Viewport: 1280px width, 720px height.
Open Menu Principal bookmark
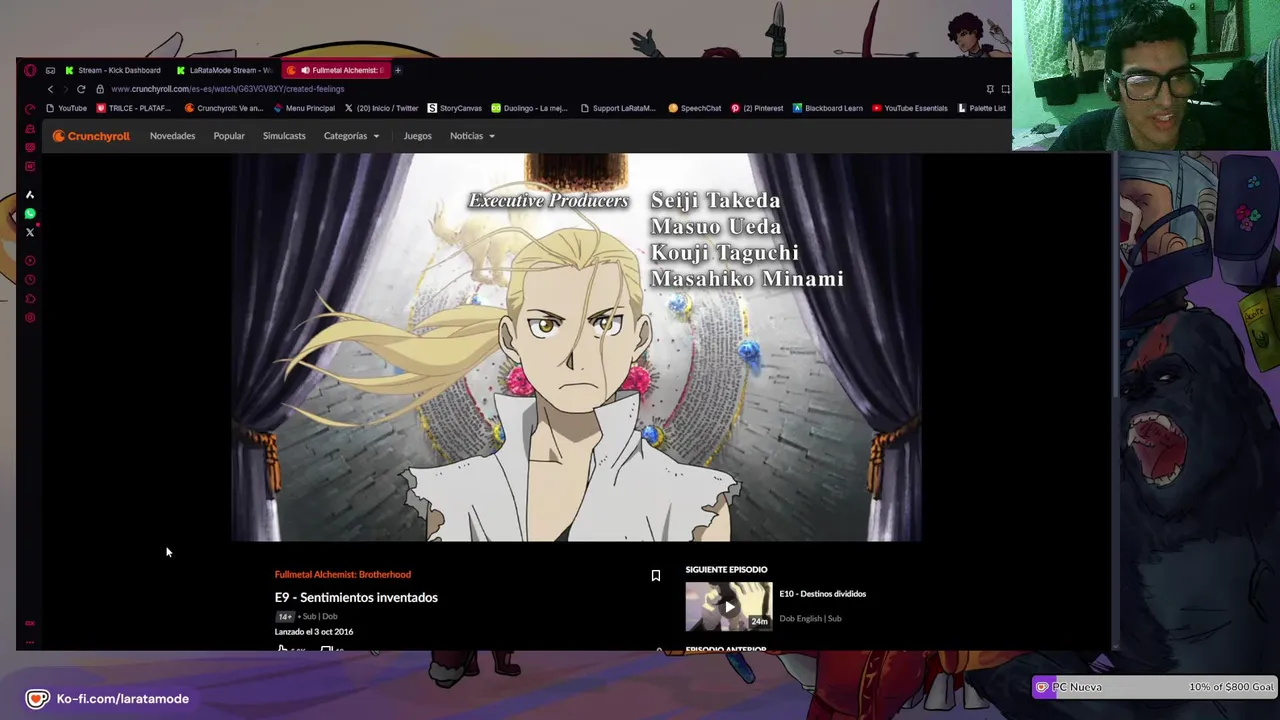click(x=304, y=108)
